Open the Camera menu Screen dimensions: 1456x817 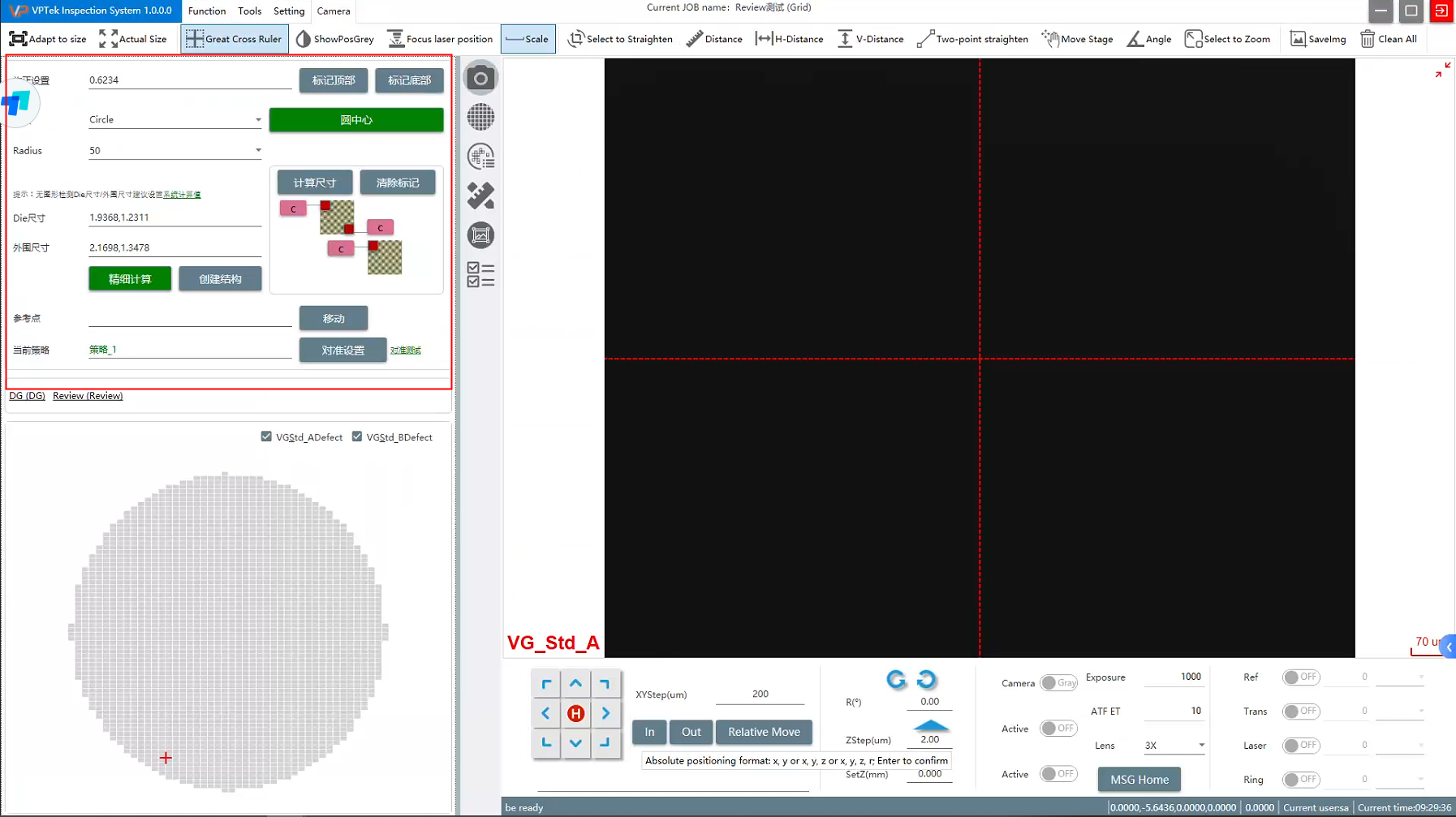tap(334, 11)
